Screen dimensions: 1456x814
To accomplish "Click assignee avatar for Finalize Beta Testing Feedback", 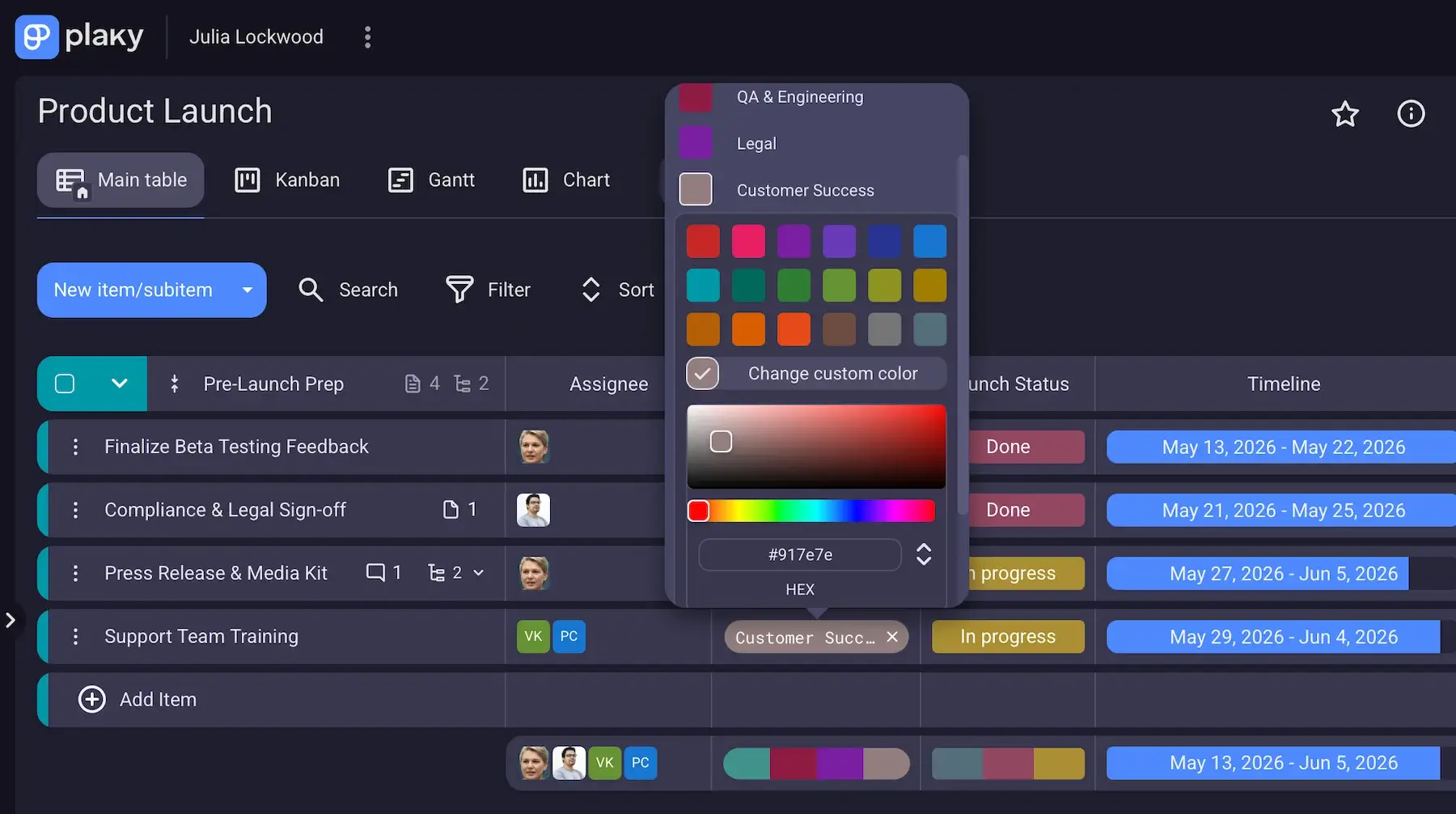I will 533,447.
